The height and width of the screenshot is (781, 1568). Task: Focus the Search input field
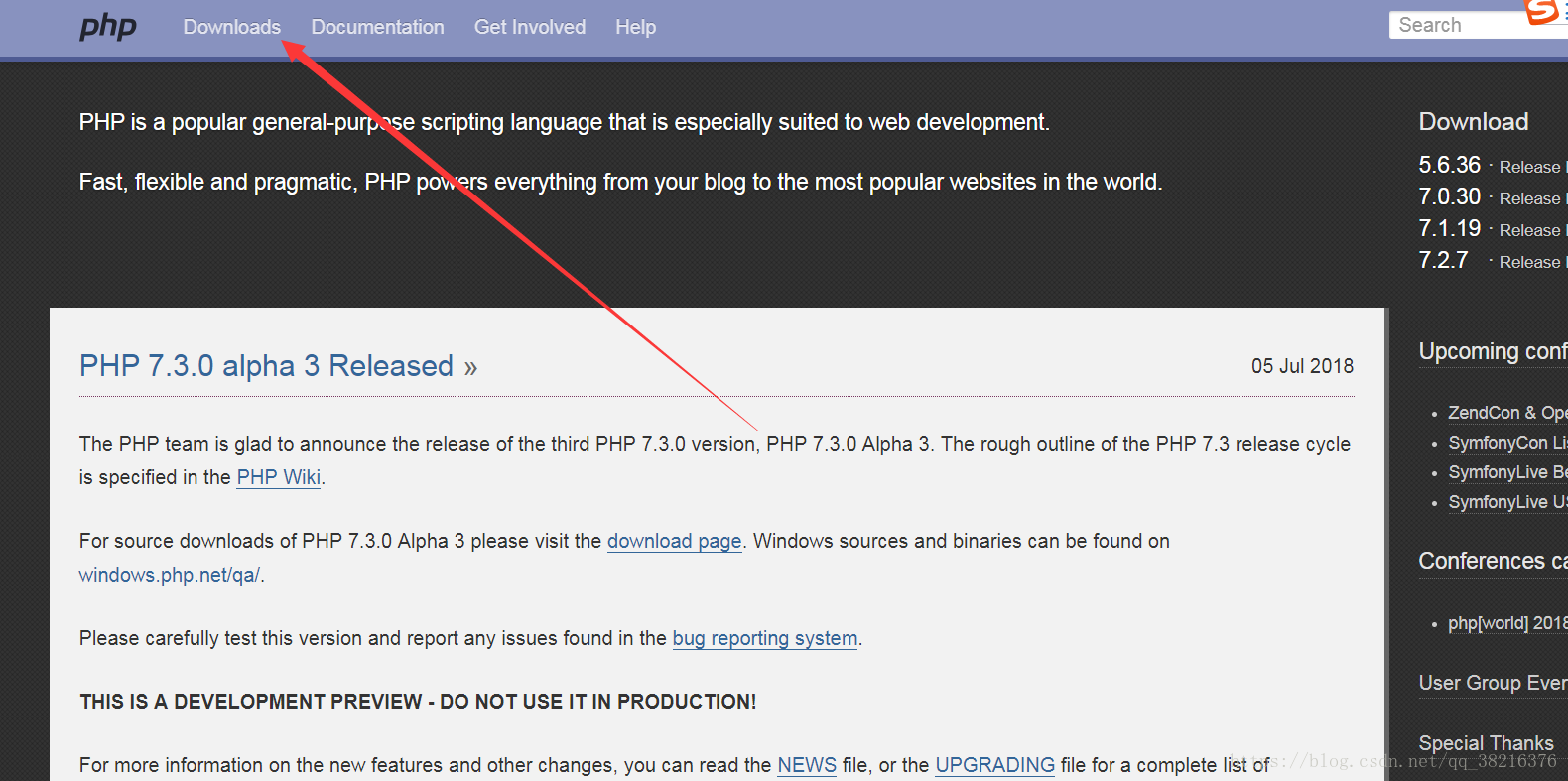click(1479, 25)
